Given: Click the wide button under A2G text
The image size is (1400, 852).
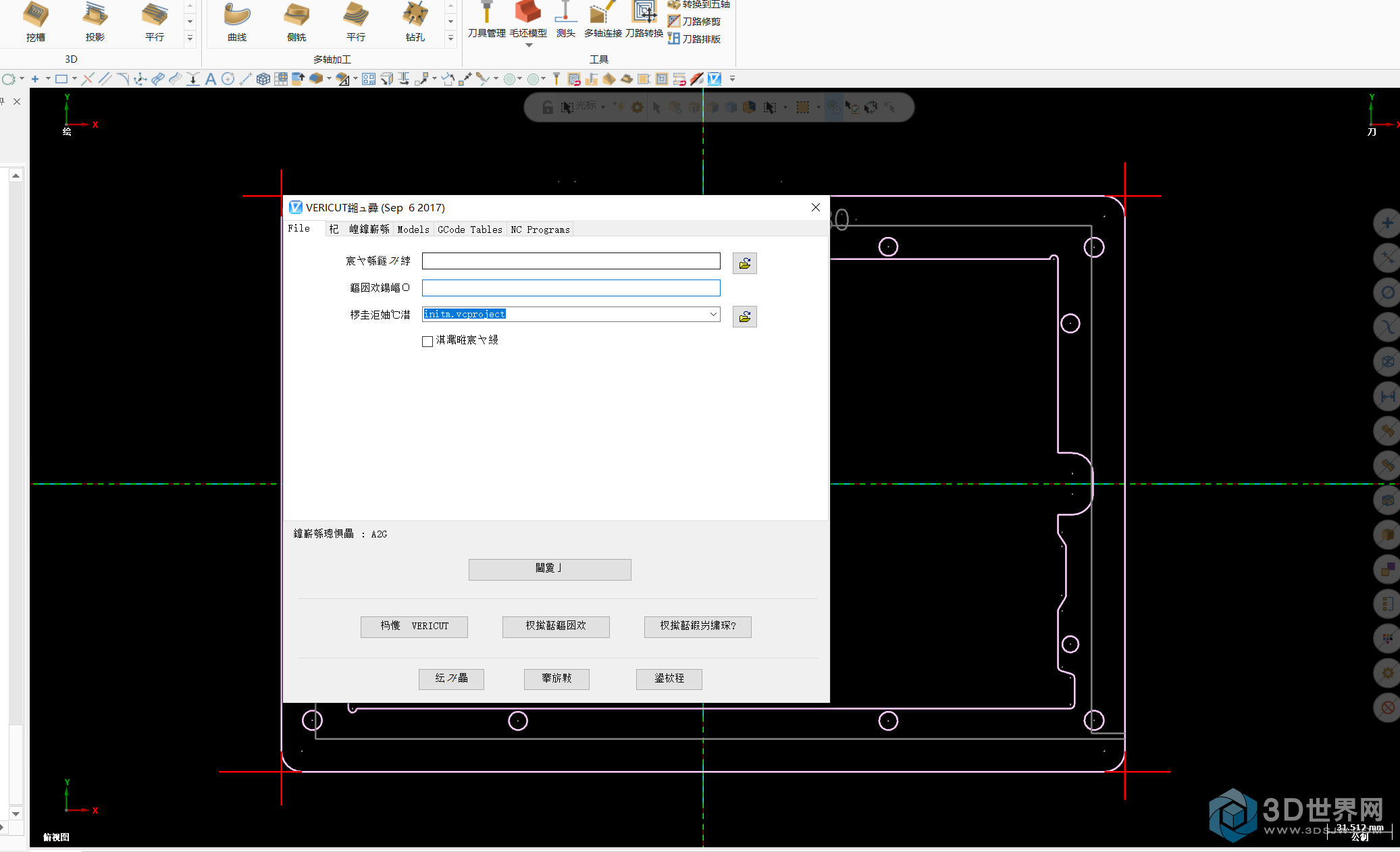Looking at the screenshot, I should [x=550, y=569].
